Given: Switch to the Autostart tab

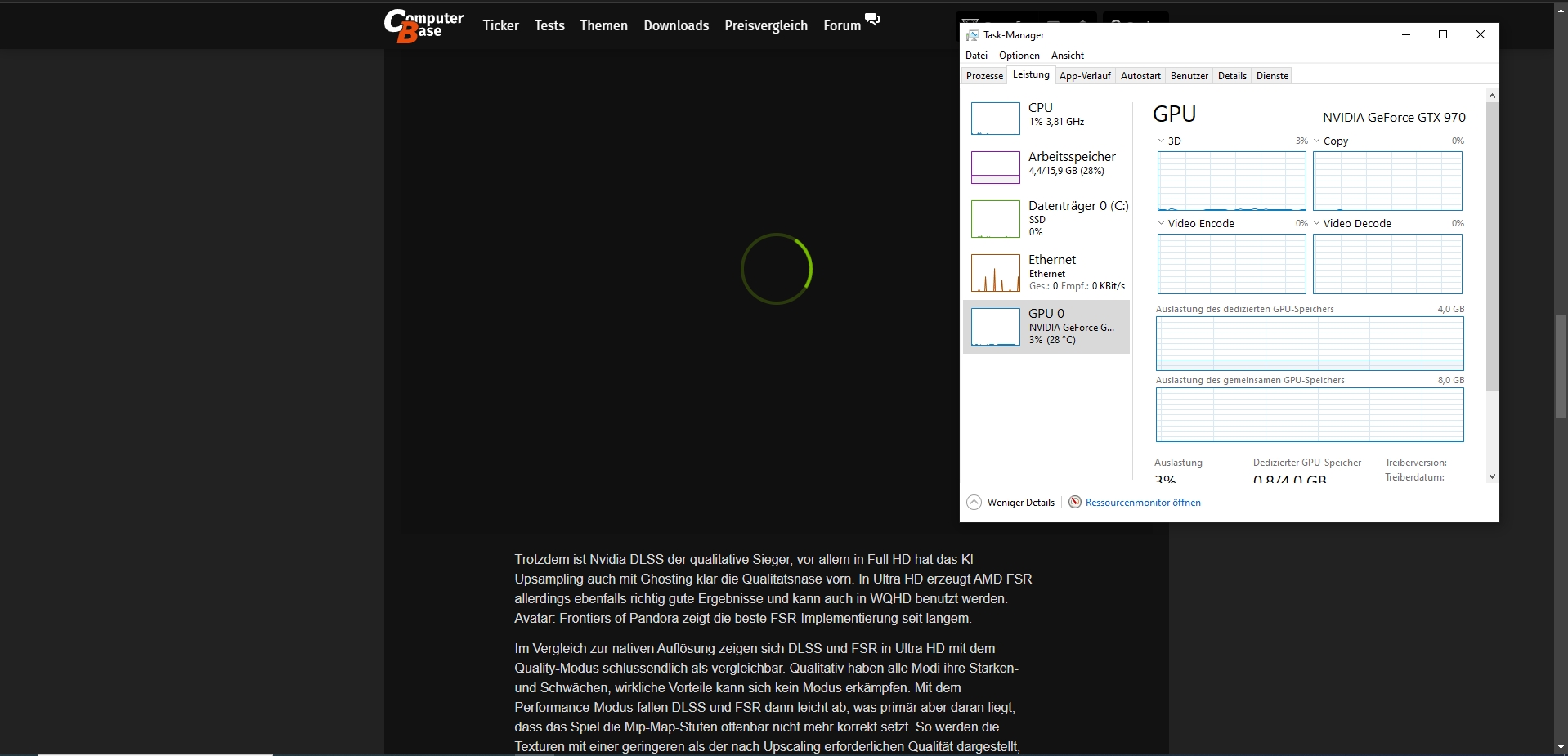Looking at the screenshot, I should tap(1140, 76).
